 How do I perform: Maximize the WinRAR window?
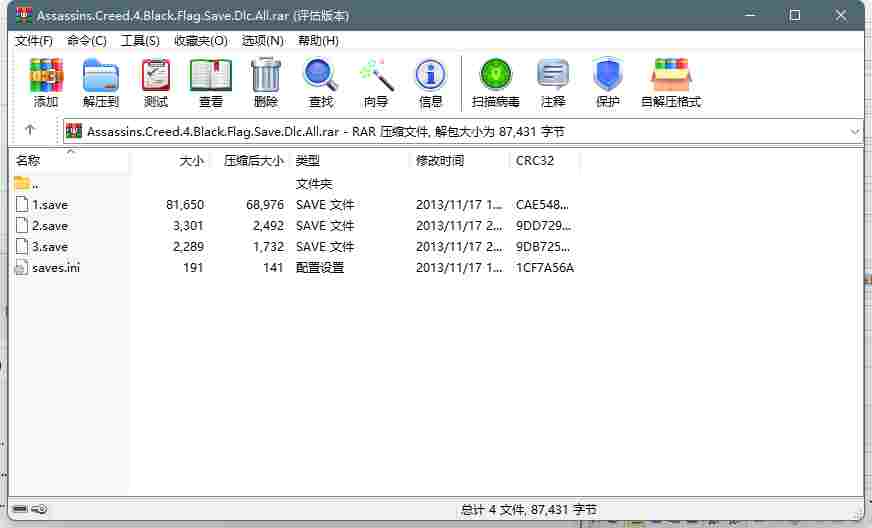coord(795,15)
